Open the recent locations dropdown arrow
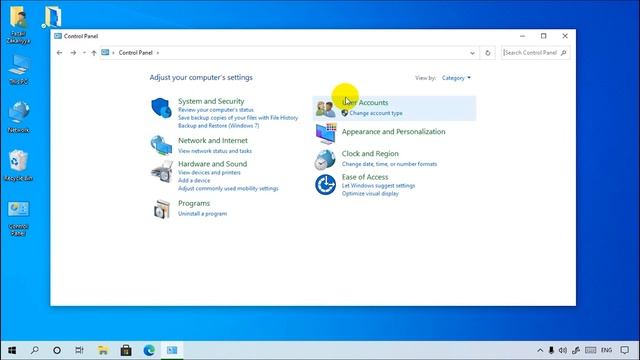The height and width of the screenshot is (360, 640). pyautogui.click(x=84, y=53)
